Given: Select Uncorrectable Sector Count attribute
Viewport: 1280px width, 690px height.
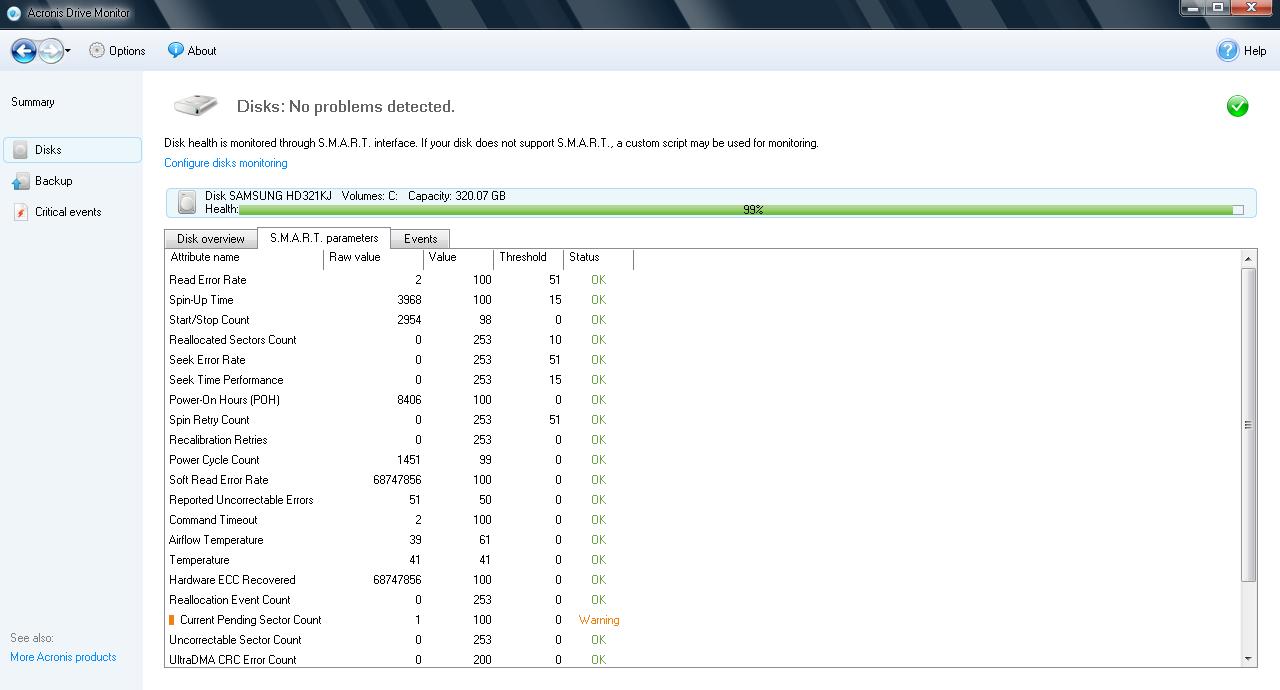Looking at the screenshot, I should point(235,640).
